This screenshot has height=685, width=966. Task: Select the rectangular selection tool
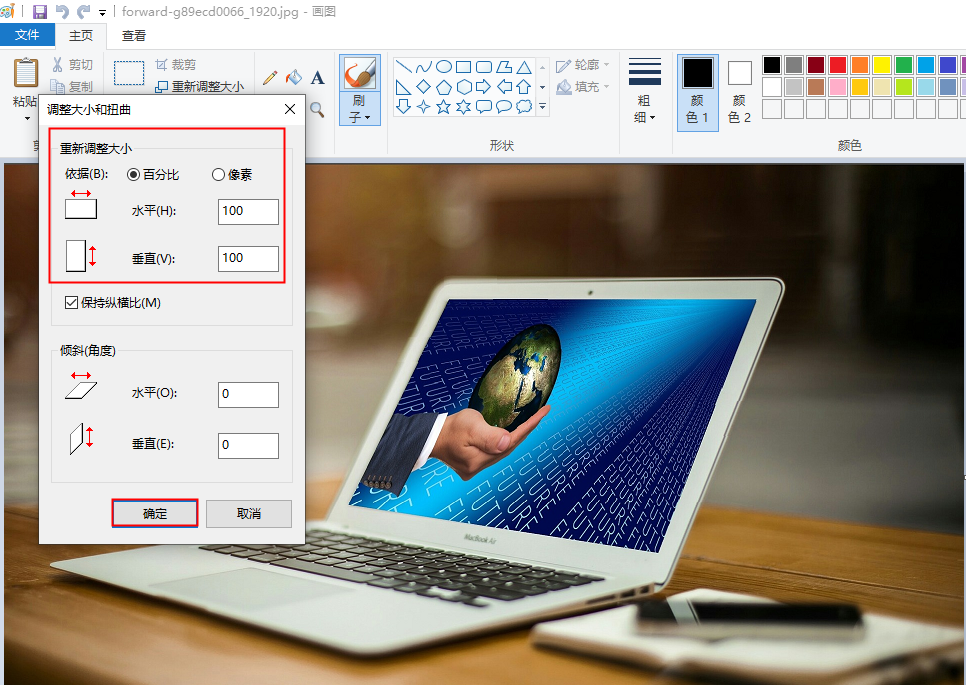129,73
